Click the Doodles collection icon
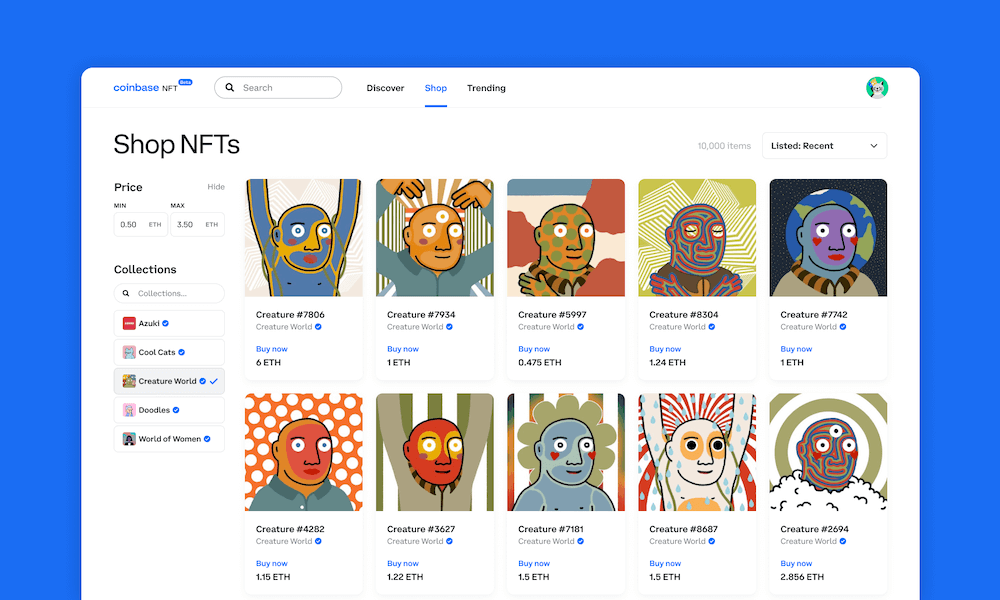The image size is (1000, 600). 129,410
